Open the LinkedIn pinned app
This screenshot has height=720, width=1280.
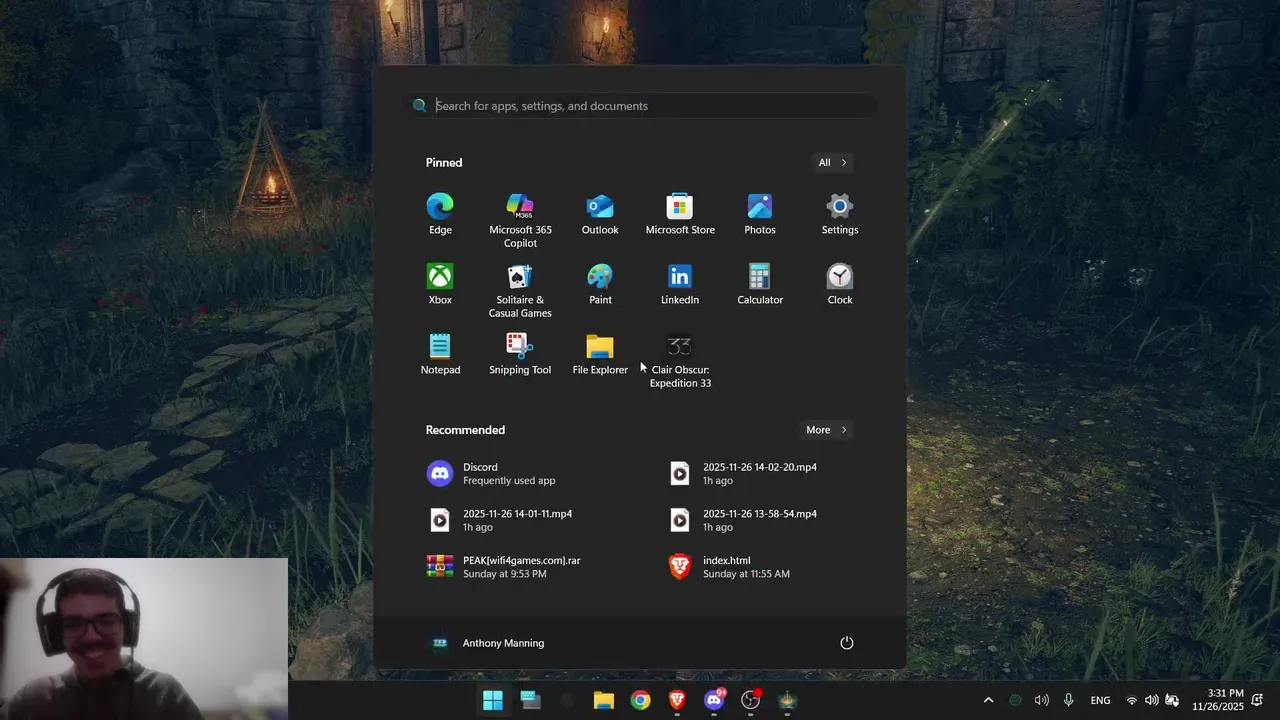[680, 285]
